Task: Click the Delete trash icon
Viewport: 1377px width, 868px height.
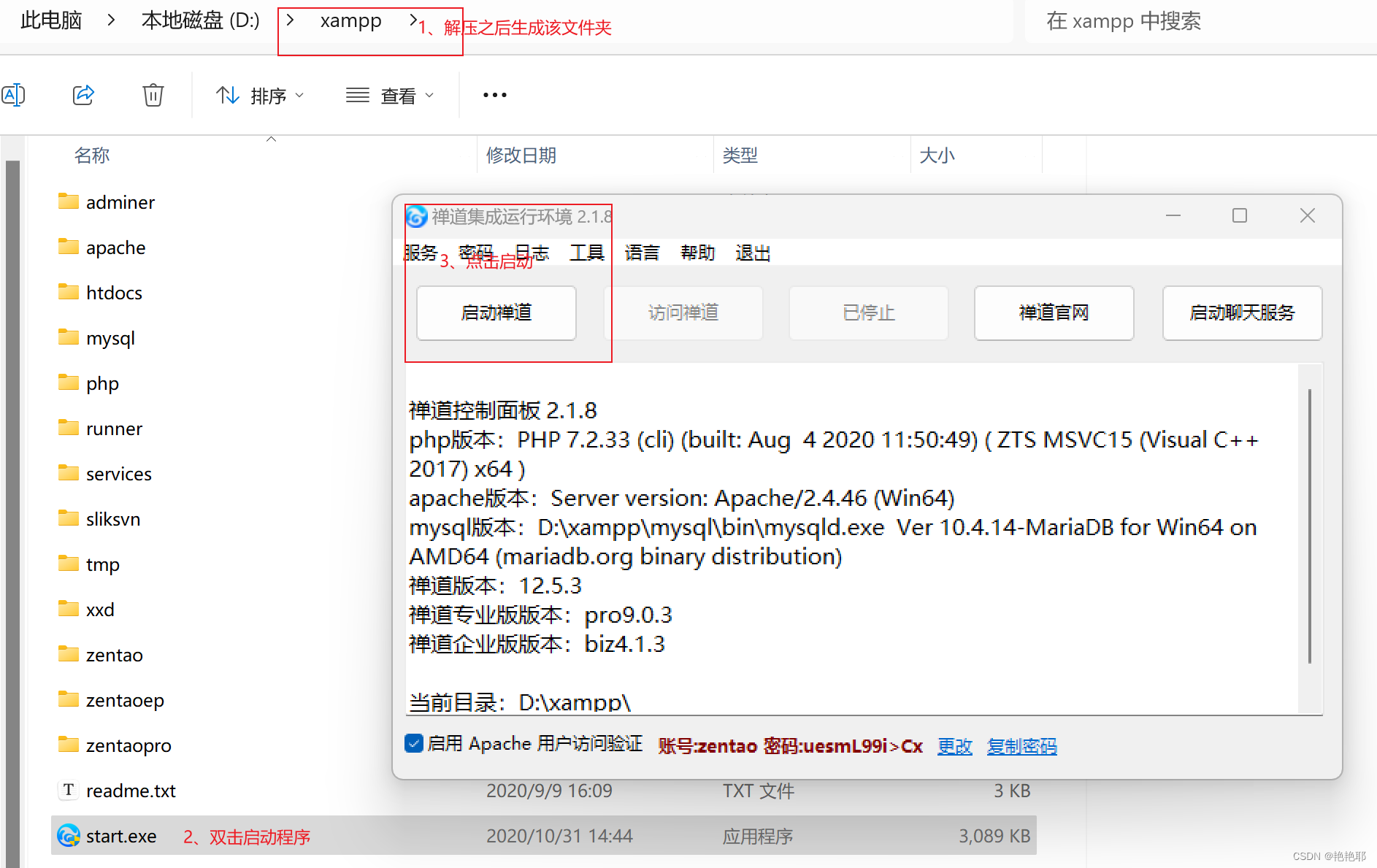Action: 153,95
